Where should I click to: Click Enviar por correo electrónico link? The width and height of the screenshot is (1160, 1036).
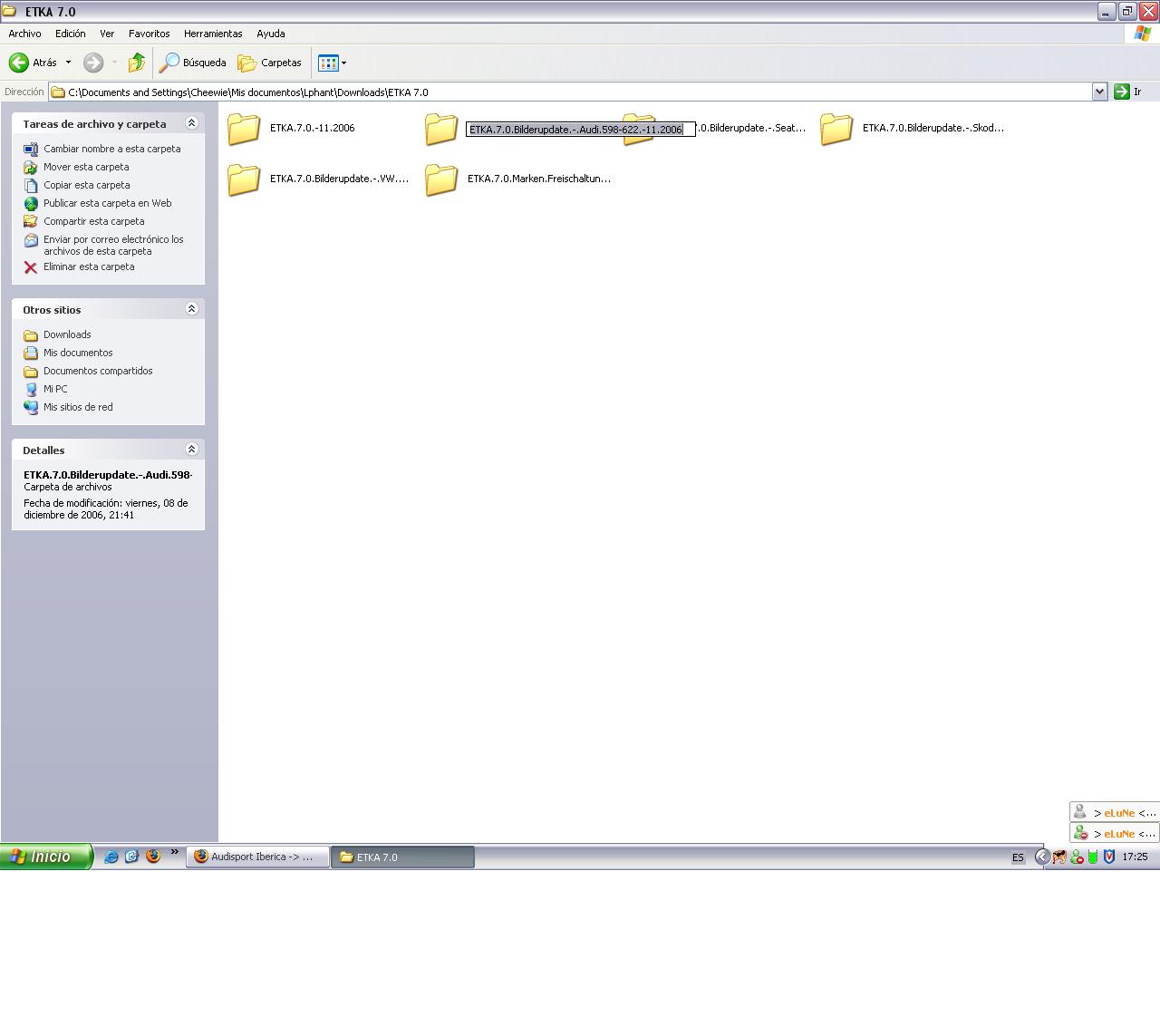[x=113, y=245]
